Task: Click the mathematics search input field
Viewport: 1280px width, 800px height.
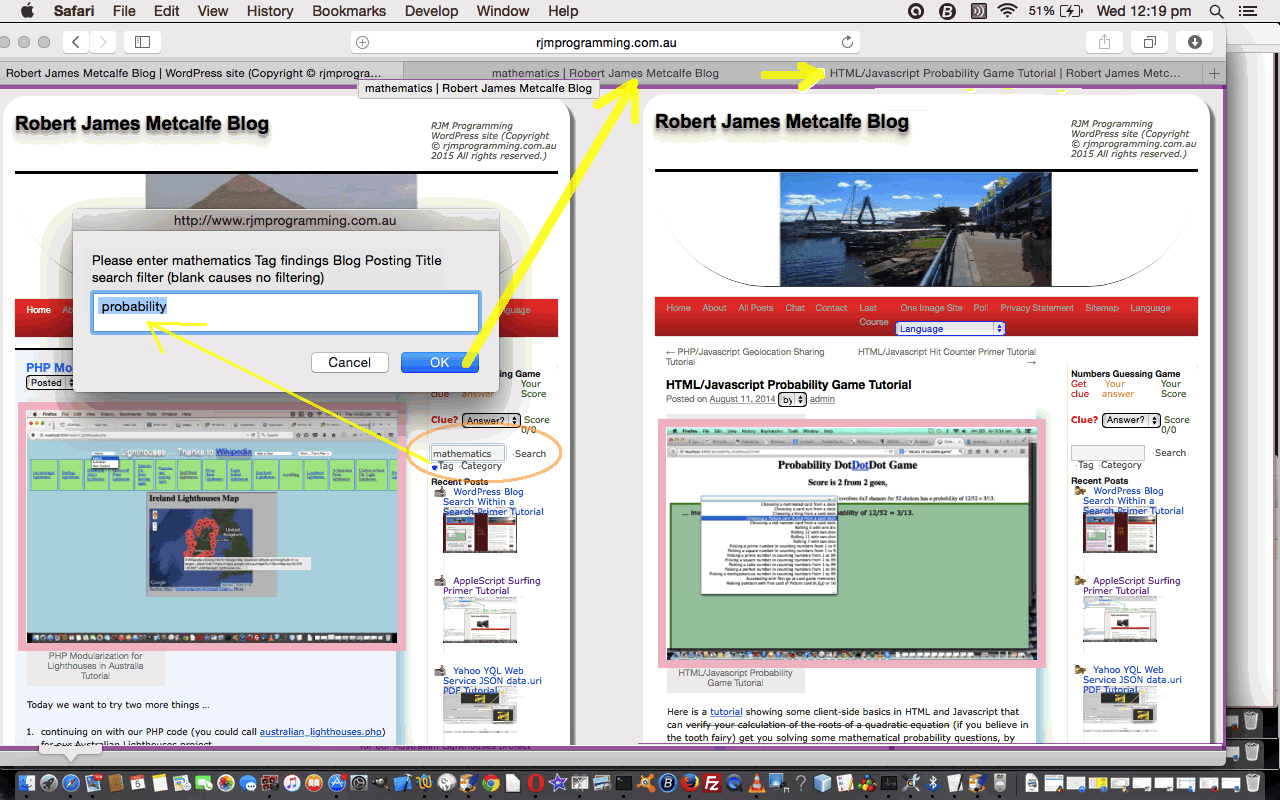Action: coord(468,453)
